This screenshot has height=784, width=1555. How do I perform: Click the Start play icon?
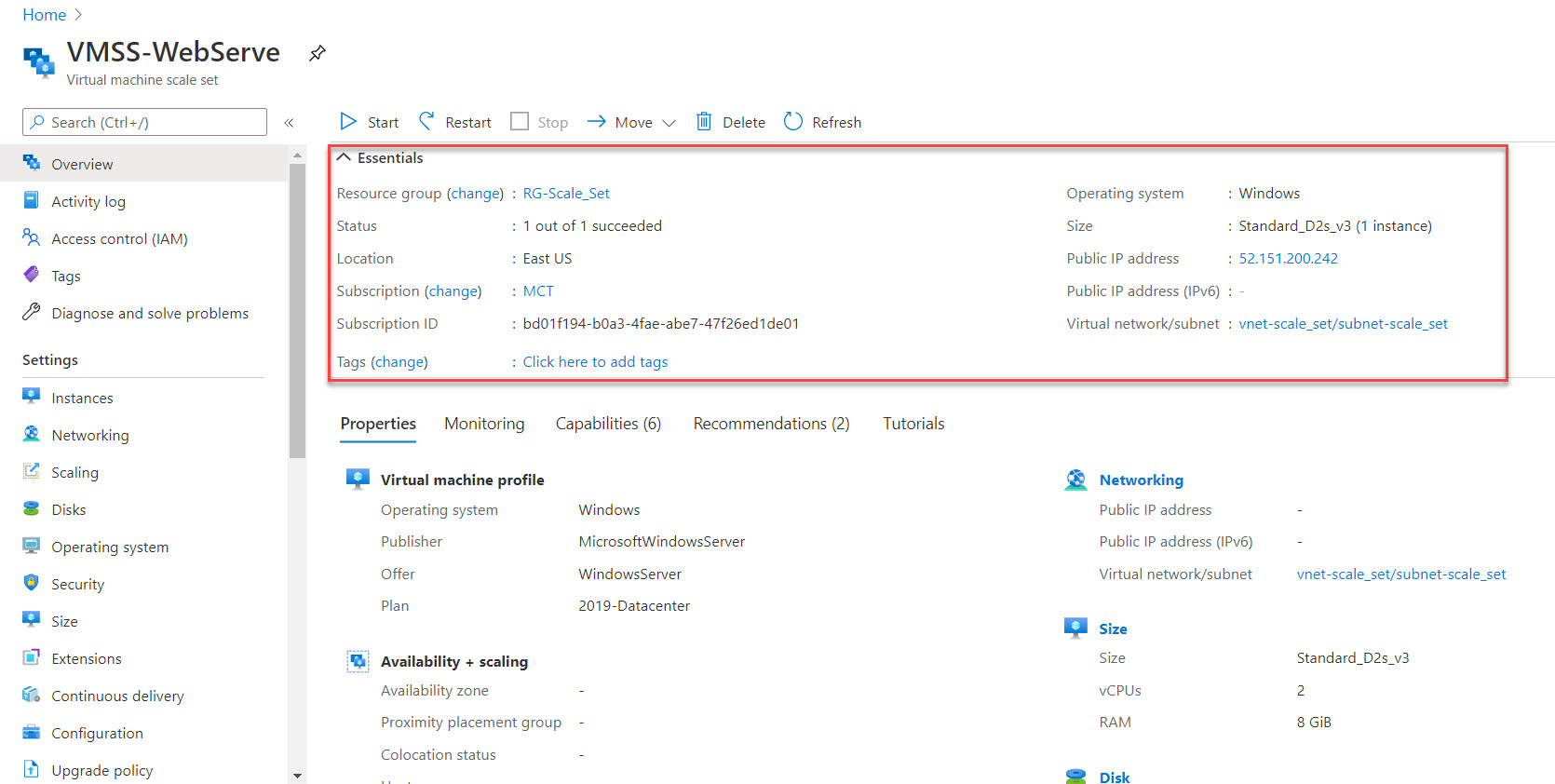click(348, 122)
